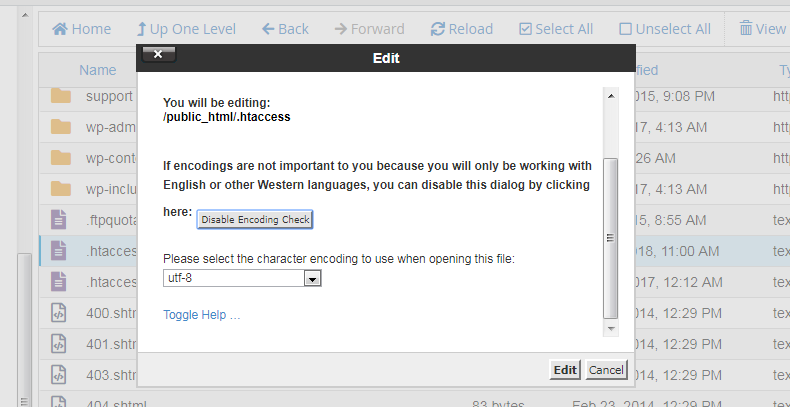Sort files by the Name column header

pyautogui.click(x=98, y=70)
